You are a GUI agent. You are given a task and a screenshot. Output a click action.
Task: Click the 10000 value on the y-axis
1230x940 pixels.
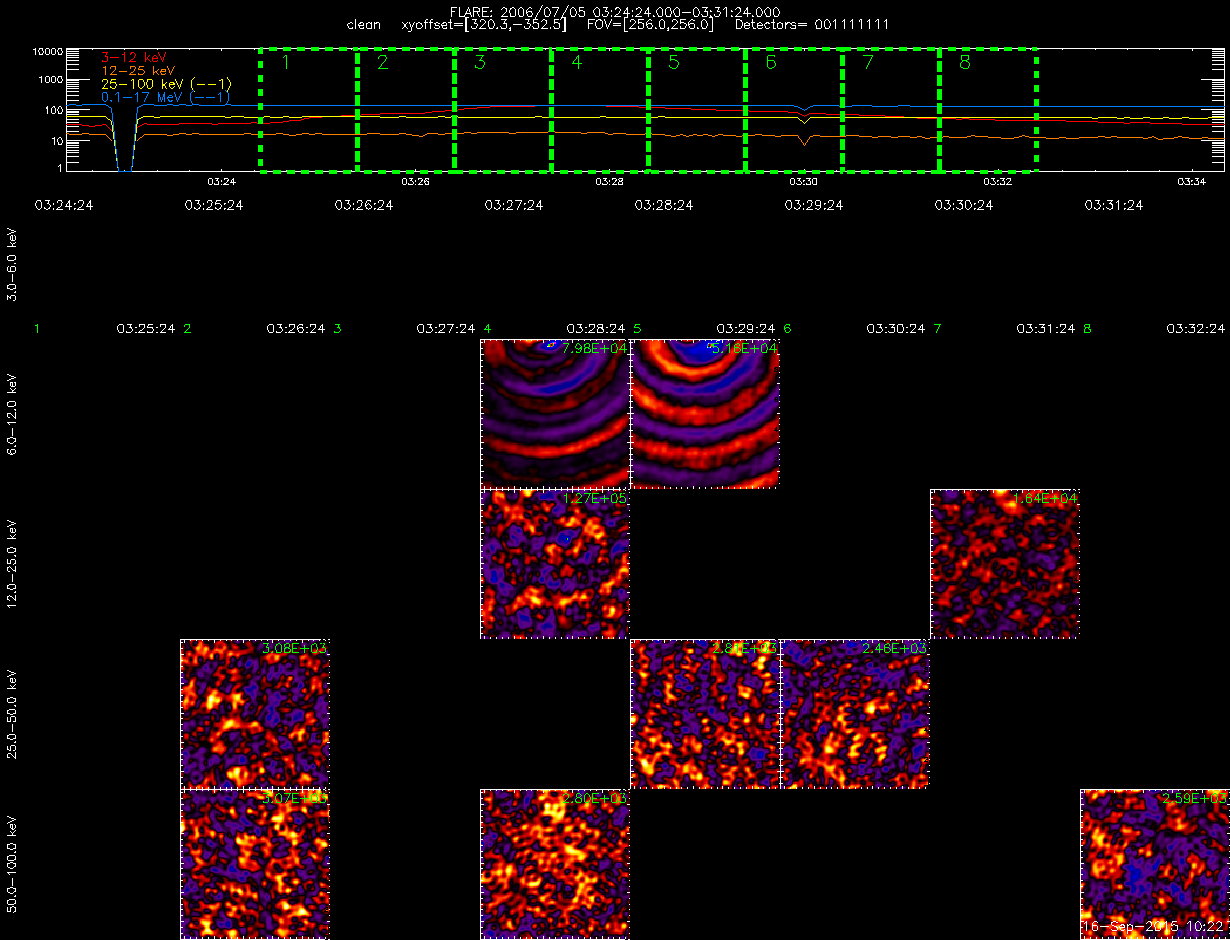(x=47, y=50)
